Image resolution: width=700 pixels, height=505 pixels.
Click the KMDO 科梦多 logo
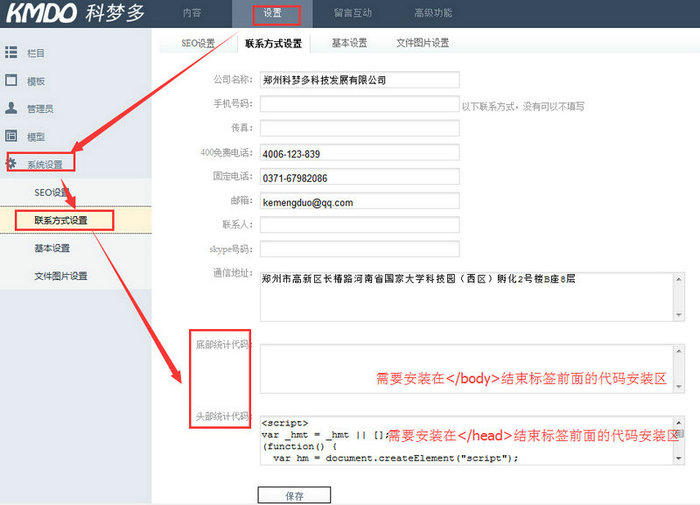point(75,13)
